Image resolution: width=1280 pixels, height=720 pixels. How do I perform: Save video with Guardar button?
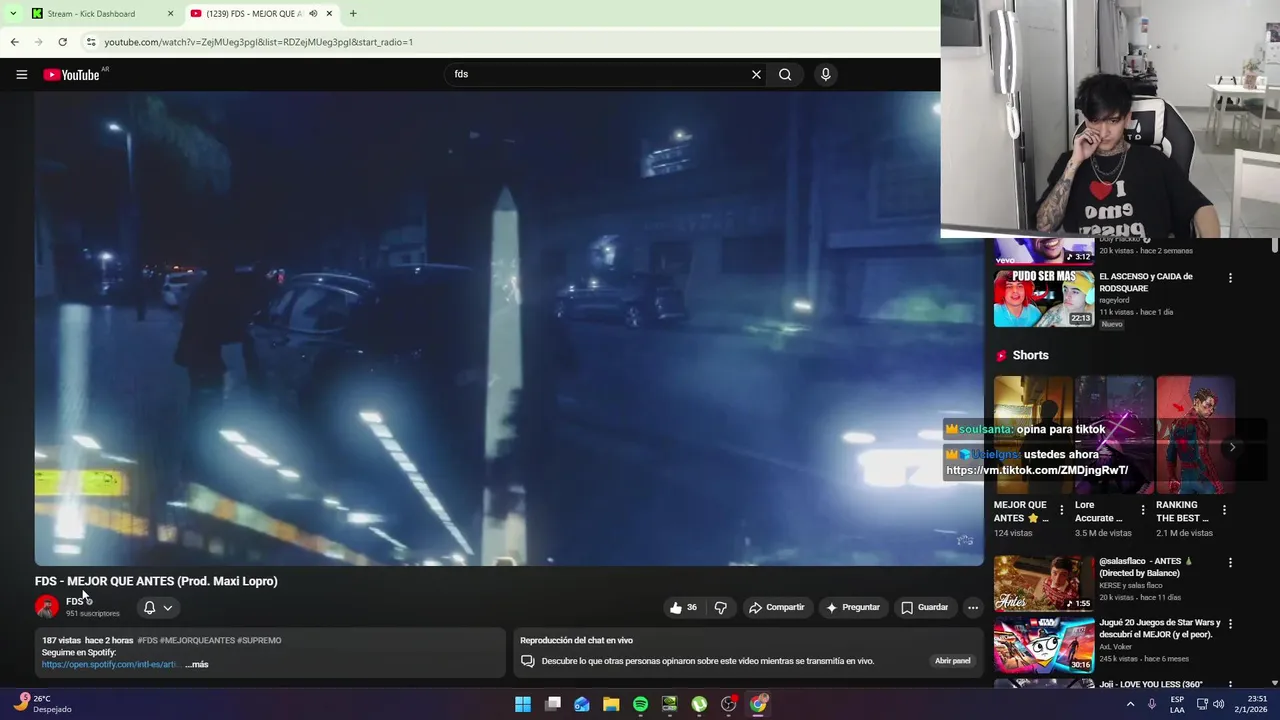(924, 607)
